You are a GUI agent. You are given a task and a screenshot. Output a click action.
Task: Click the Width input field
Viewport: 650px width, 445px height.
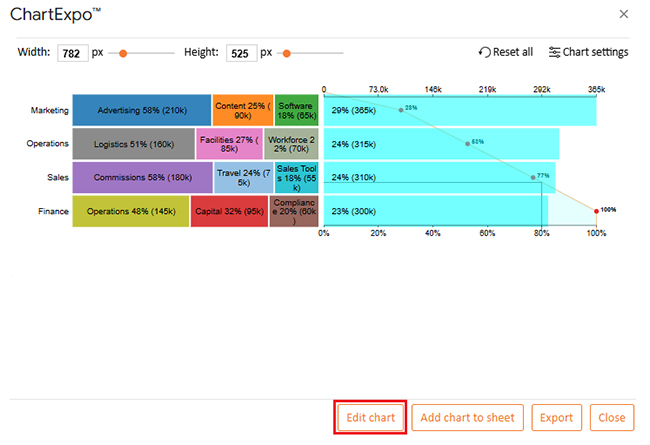pos(72,53)
